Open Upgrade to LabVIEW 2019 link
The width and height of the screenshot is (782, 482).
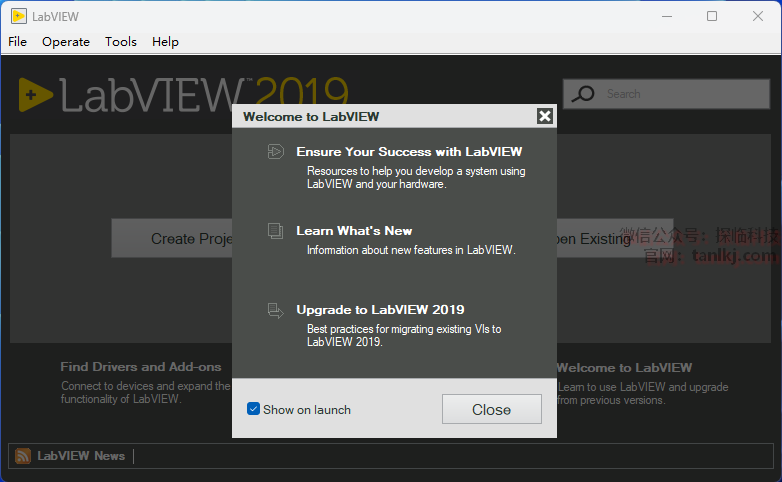click(380, 310)
